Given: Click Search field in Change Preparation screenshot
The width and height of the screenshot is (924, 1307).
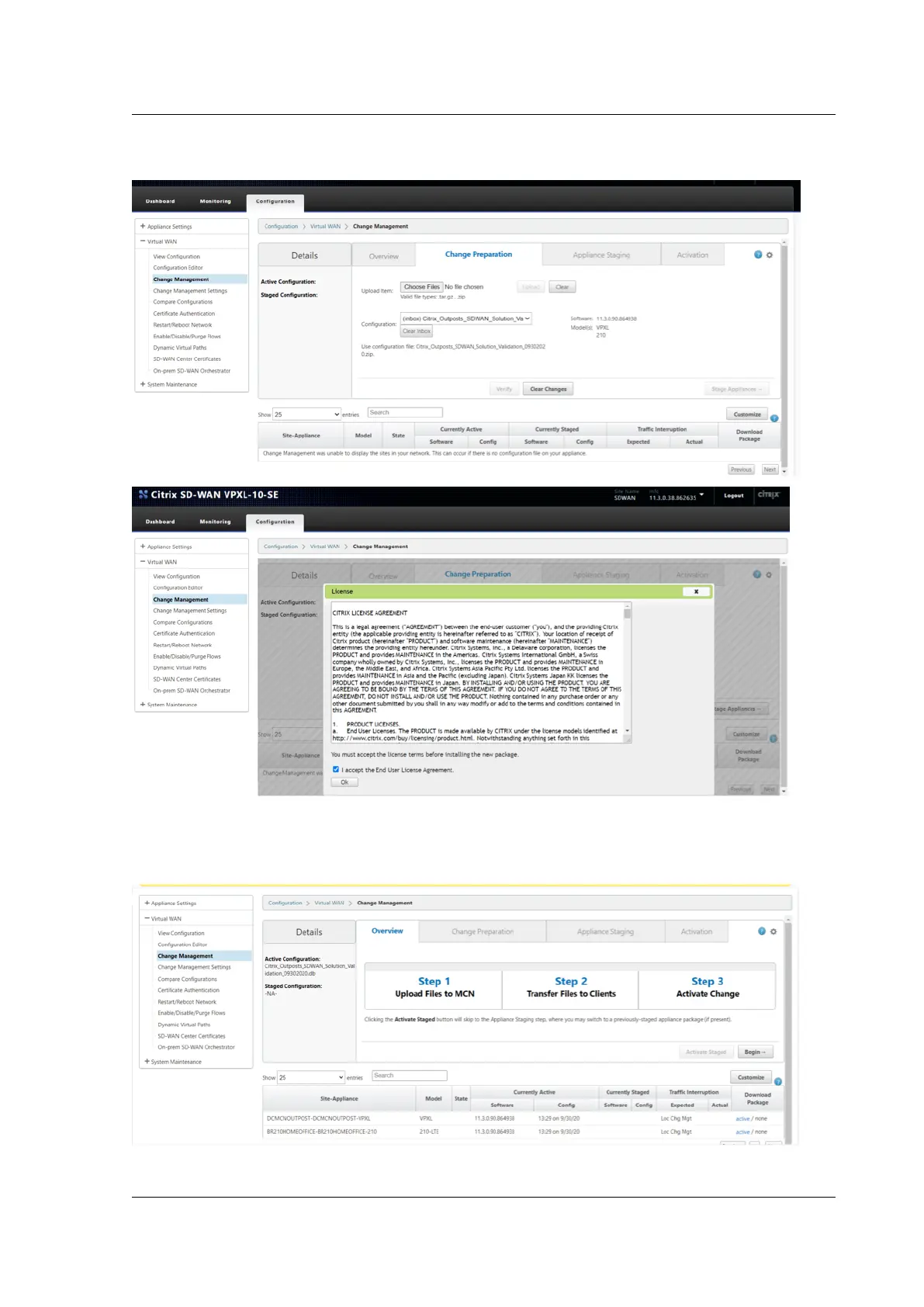Looking at the screenshot, I should click(405, 413).
